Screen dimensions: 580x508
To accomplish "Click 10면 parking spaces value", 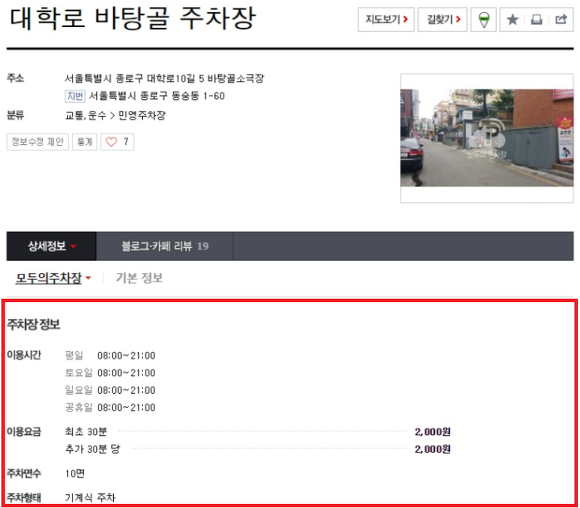I will 75,474.
